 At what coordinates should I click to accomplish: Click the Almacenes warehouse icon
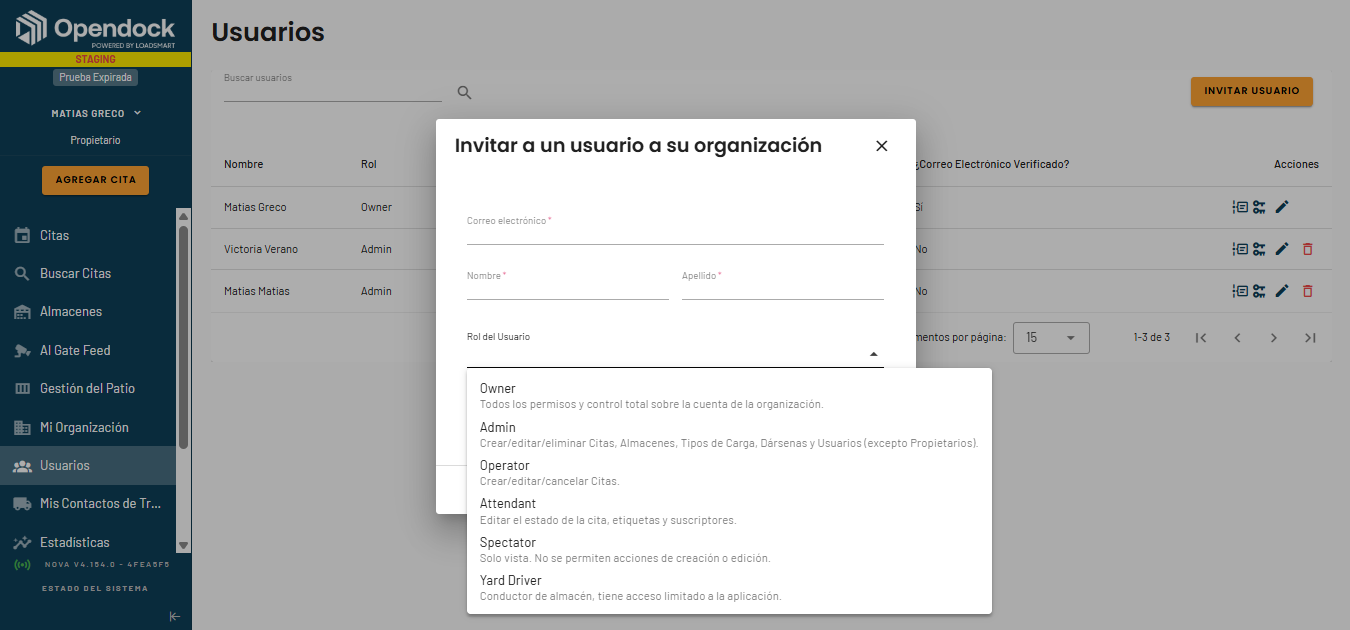click(x=22, y=312)
